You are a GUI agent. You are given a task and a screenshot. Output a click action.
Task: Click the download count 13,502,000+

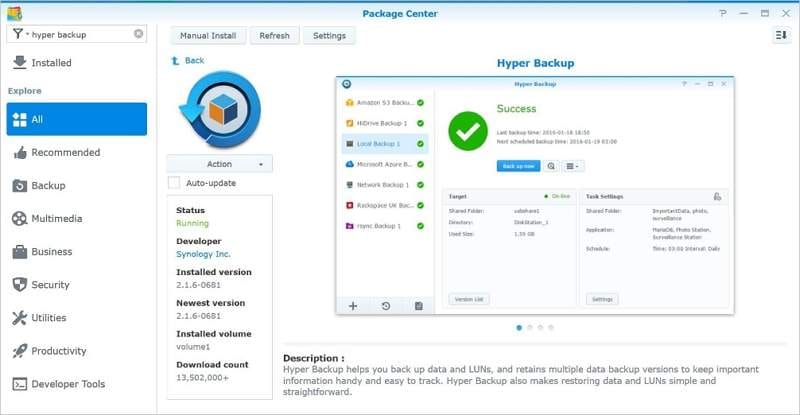203,377
